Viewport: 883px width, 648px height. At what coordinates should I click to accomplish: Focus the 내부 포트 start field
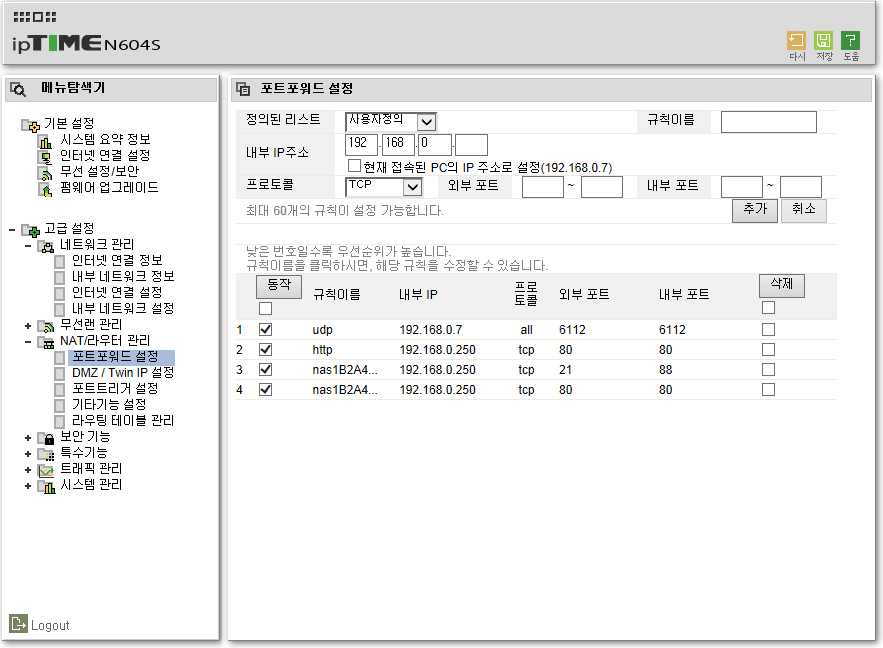point(742,187)
